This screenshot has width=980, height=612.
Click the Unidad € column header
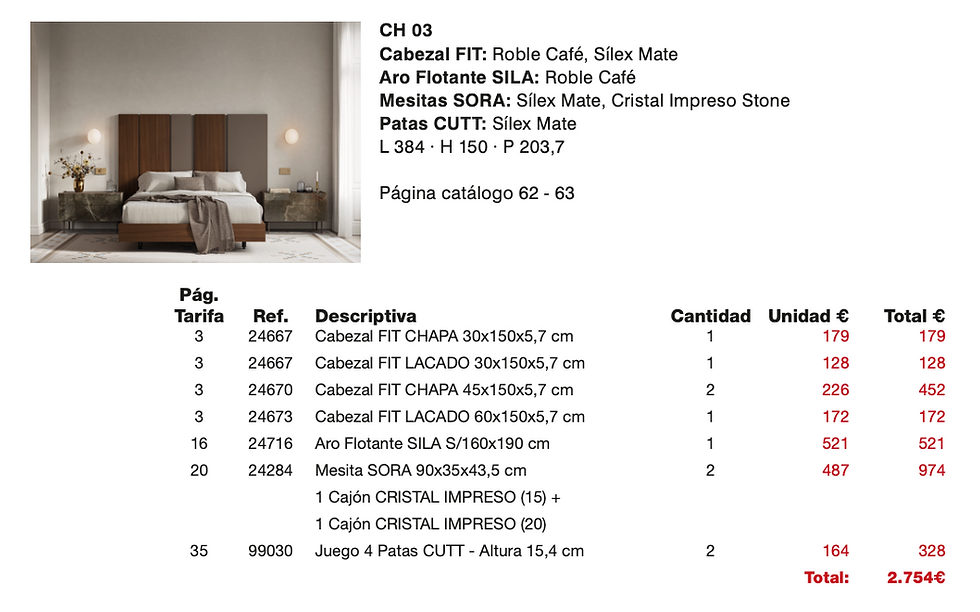(x=808, y=316)
